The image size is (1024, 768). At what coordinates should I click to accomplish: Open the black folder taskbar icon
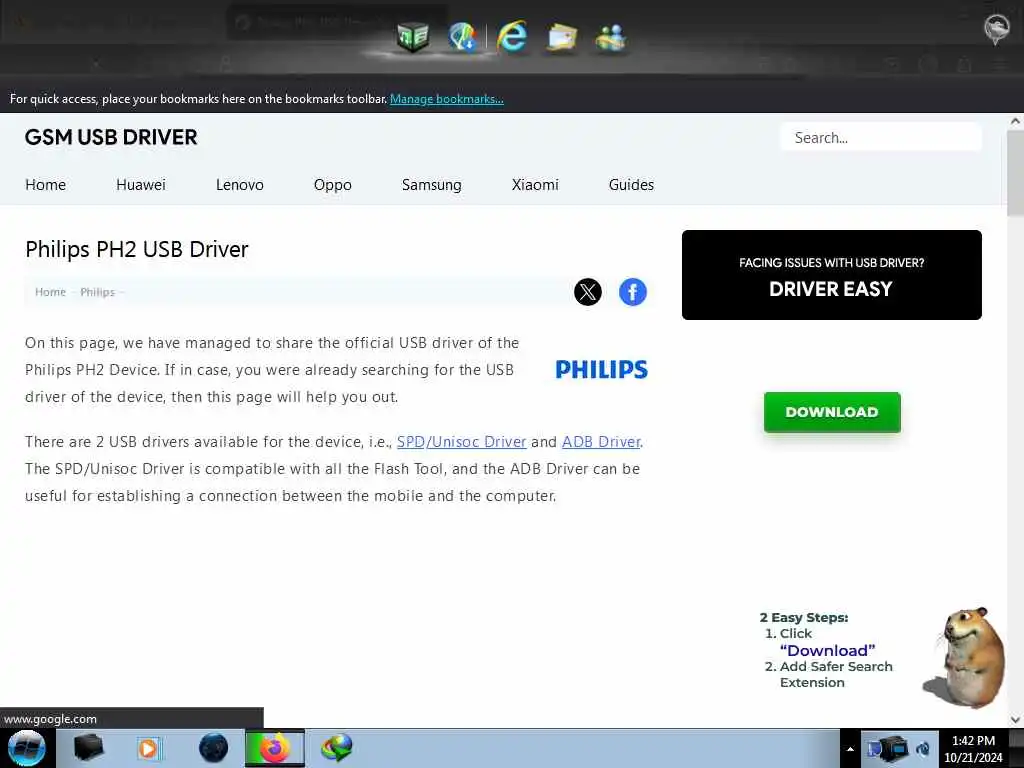(x=88, y=748)
